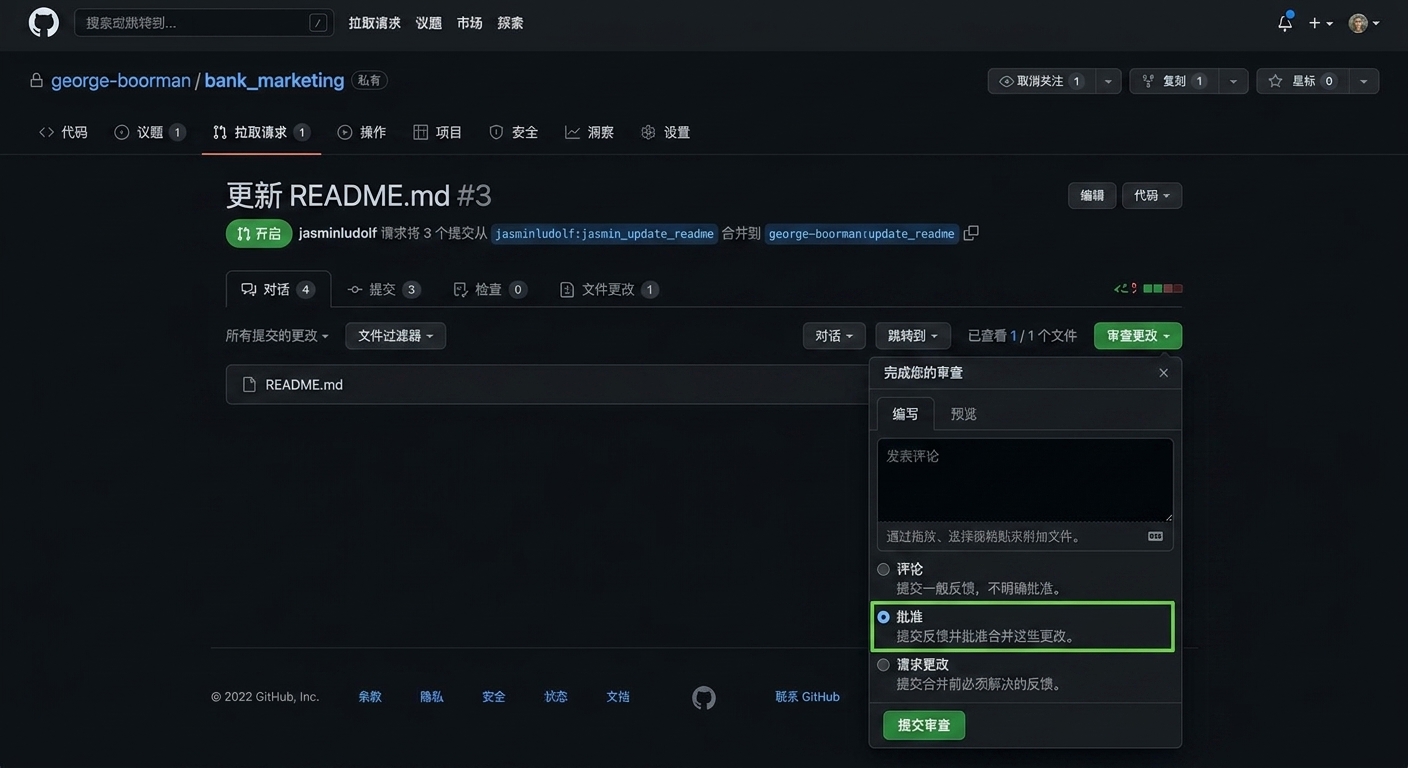Viewport: 1408px width, 768px height.
Task: Switch to the 安全 repository tab
Action: point(513,132)
